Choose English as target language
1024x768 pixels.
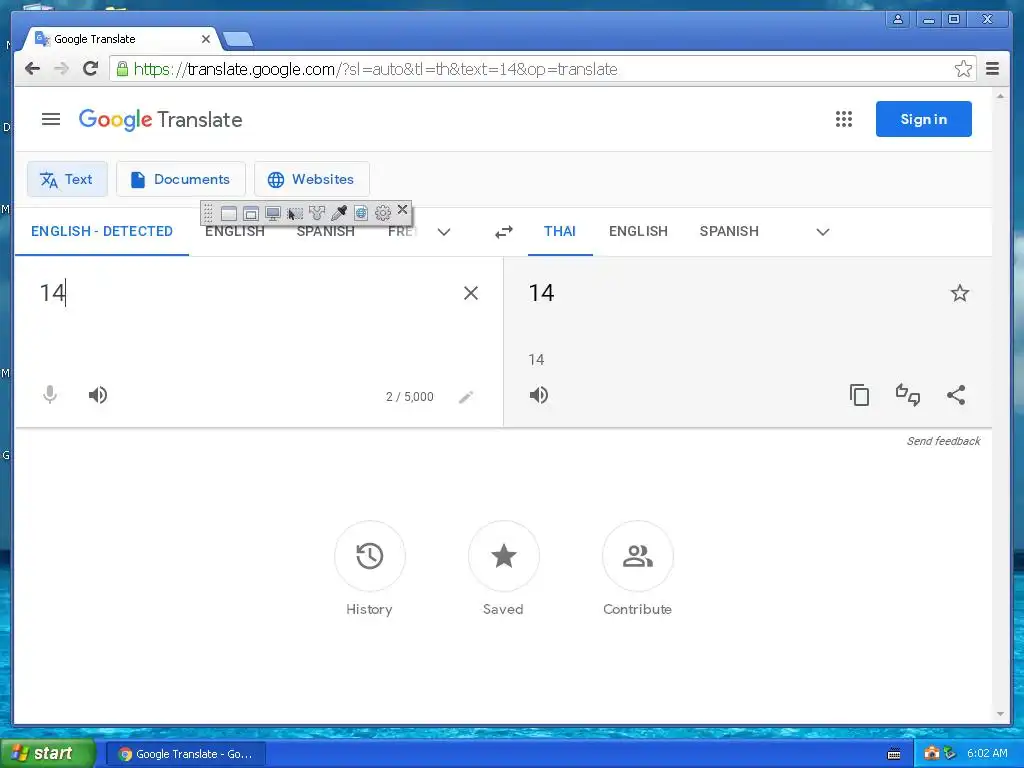pos(638,231)
